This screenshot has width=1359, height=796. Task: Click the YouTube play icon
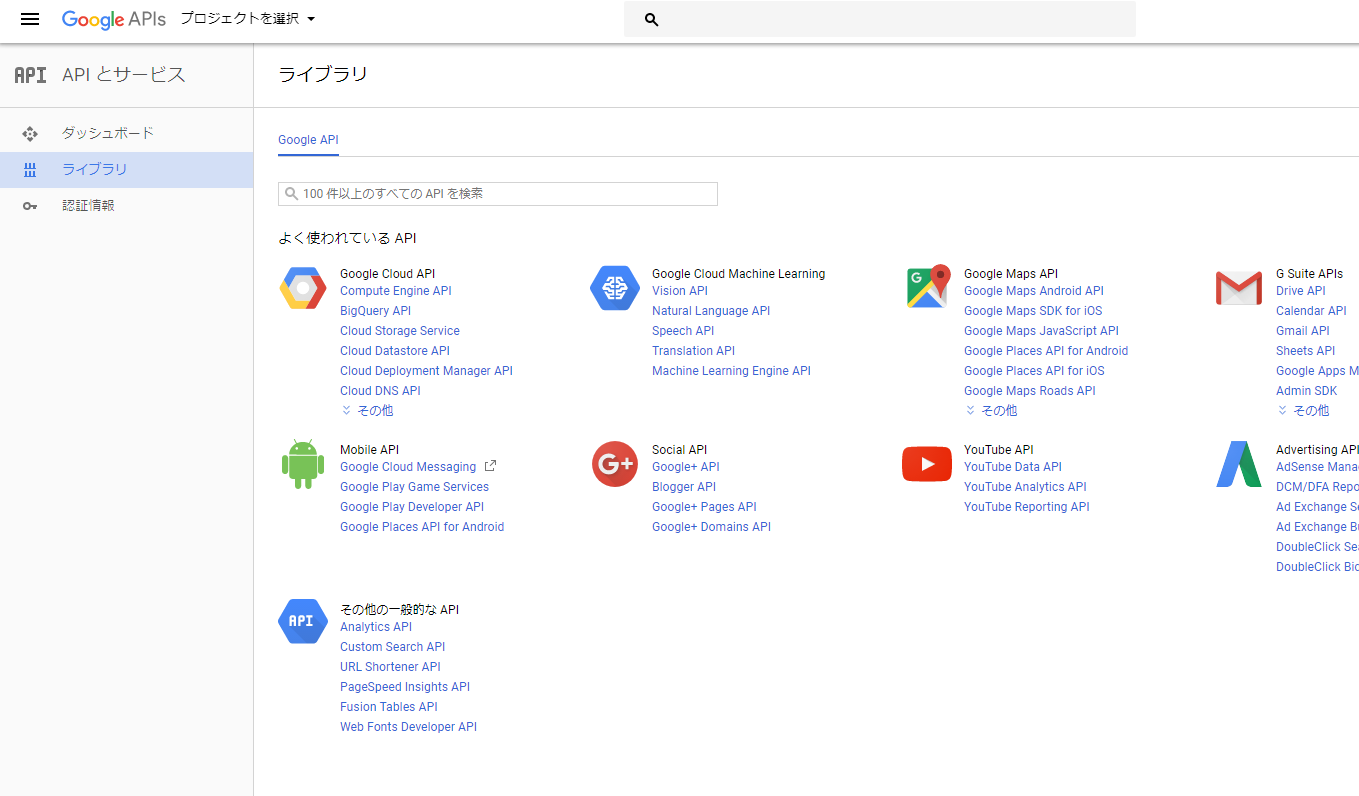927,464
